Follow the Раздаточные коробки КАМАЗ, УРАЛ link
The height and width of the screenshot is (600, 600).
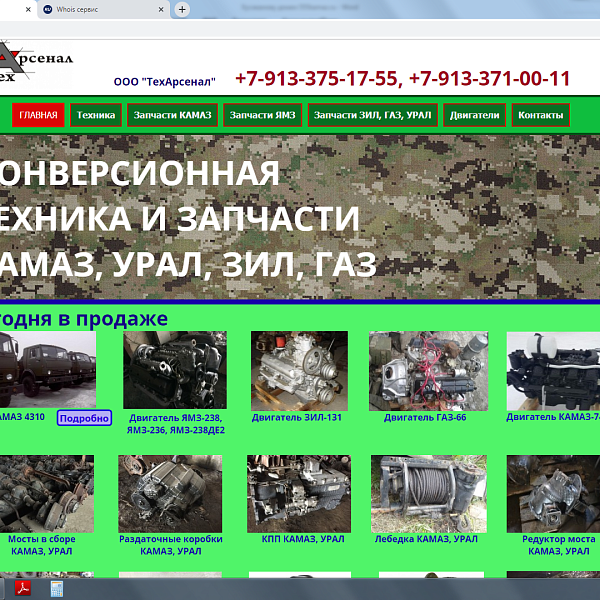pos(171,545)
